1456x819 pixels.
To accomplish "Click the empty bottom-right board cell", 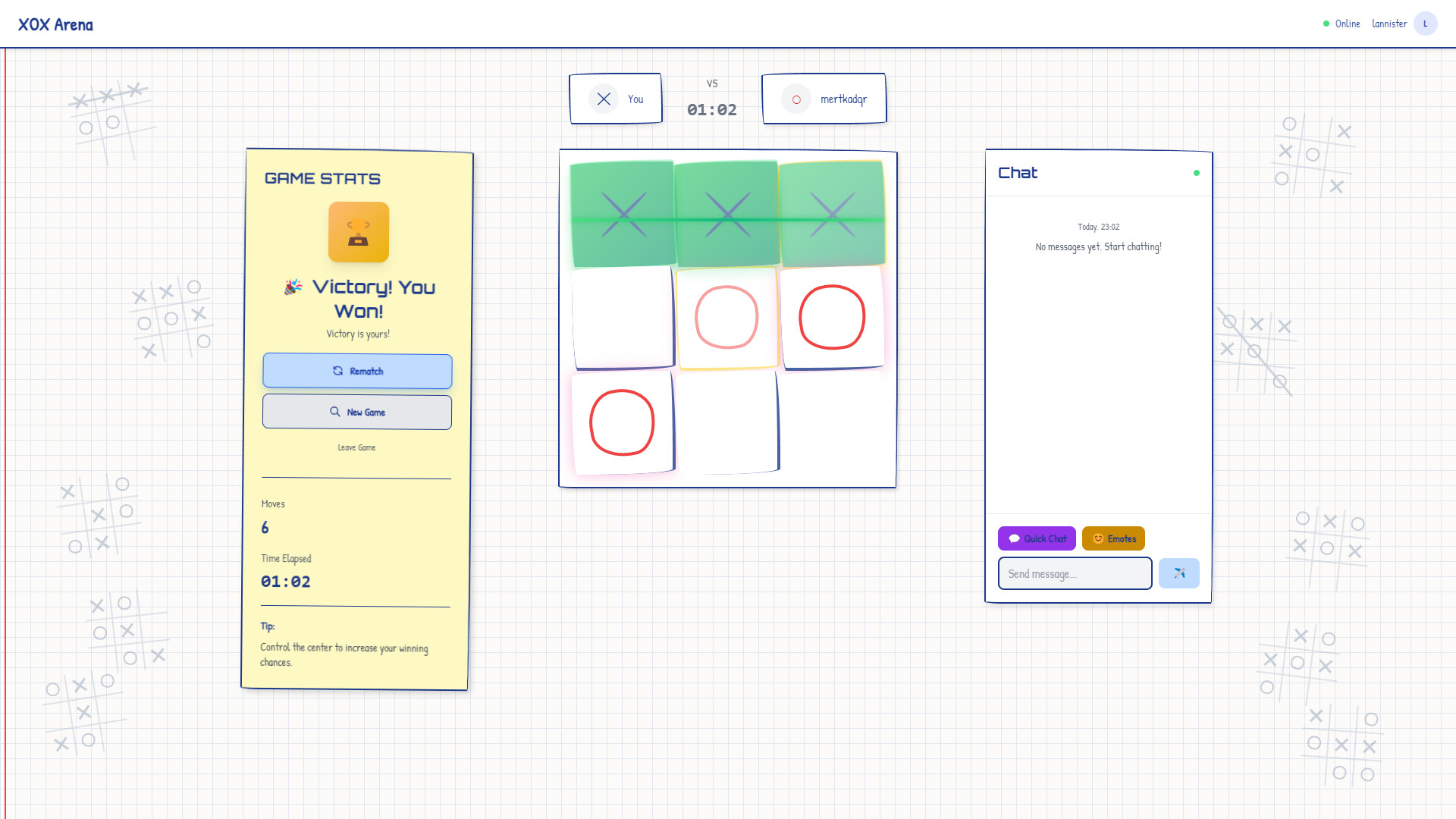I will 834,423.
